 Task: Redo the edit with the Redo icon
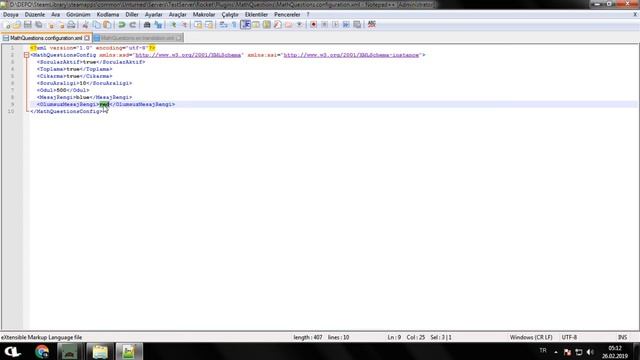[132, 25]
